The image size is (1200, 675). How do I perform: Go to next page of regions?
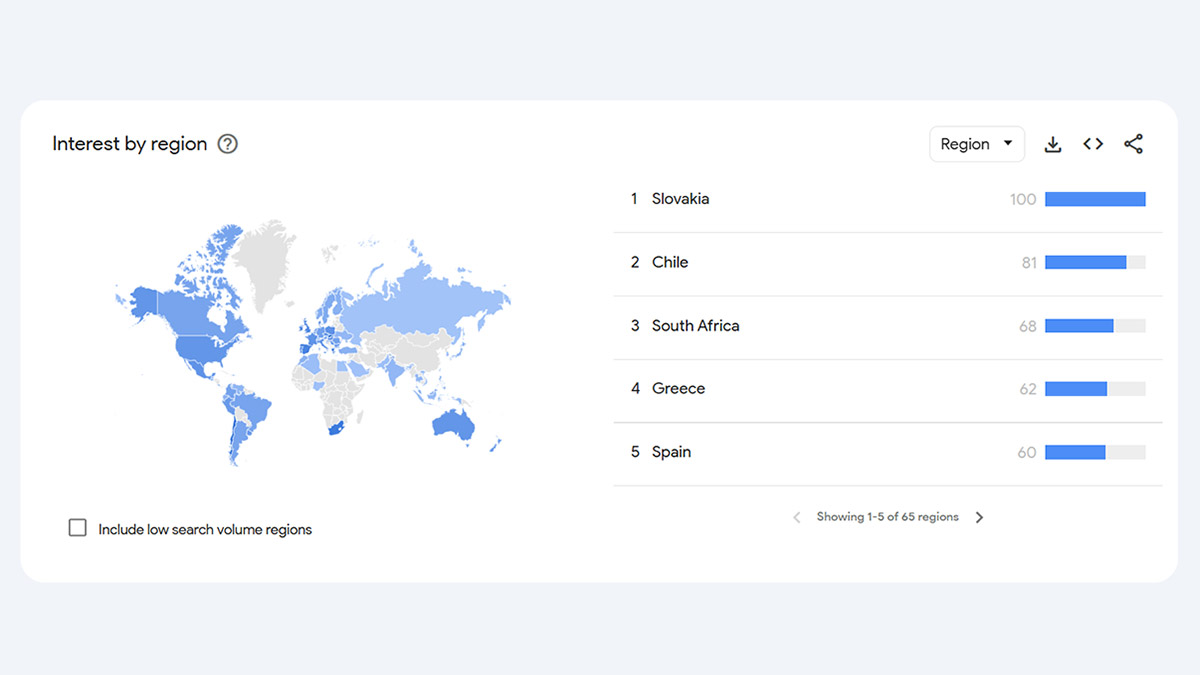tap(980, 517)
